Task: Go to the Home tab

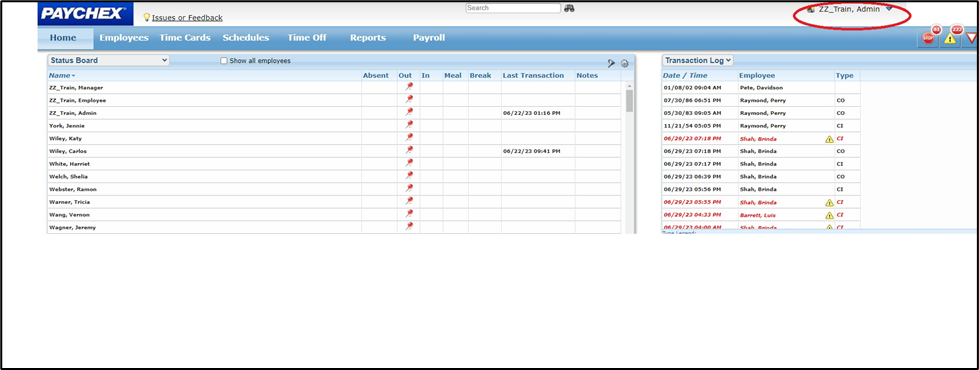Action: pos(63,38)
